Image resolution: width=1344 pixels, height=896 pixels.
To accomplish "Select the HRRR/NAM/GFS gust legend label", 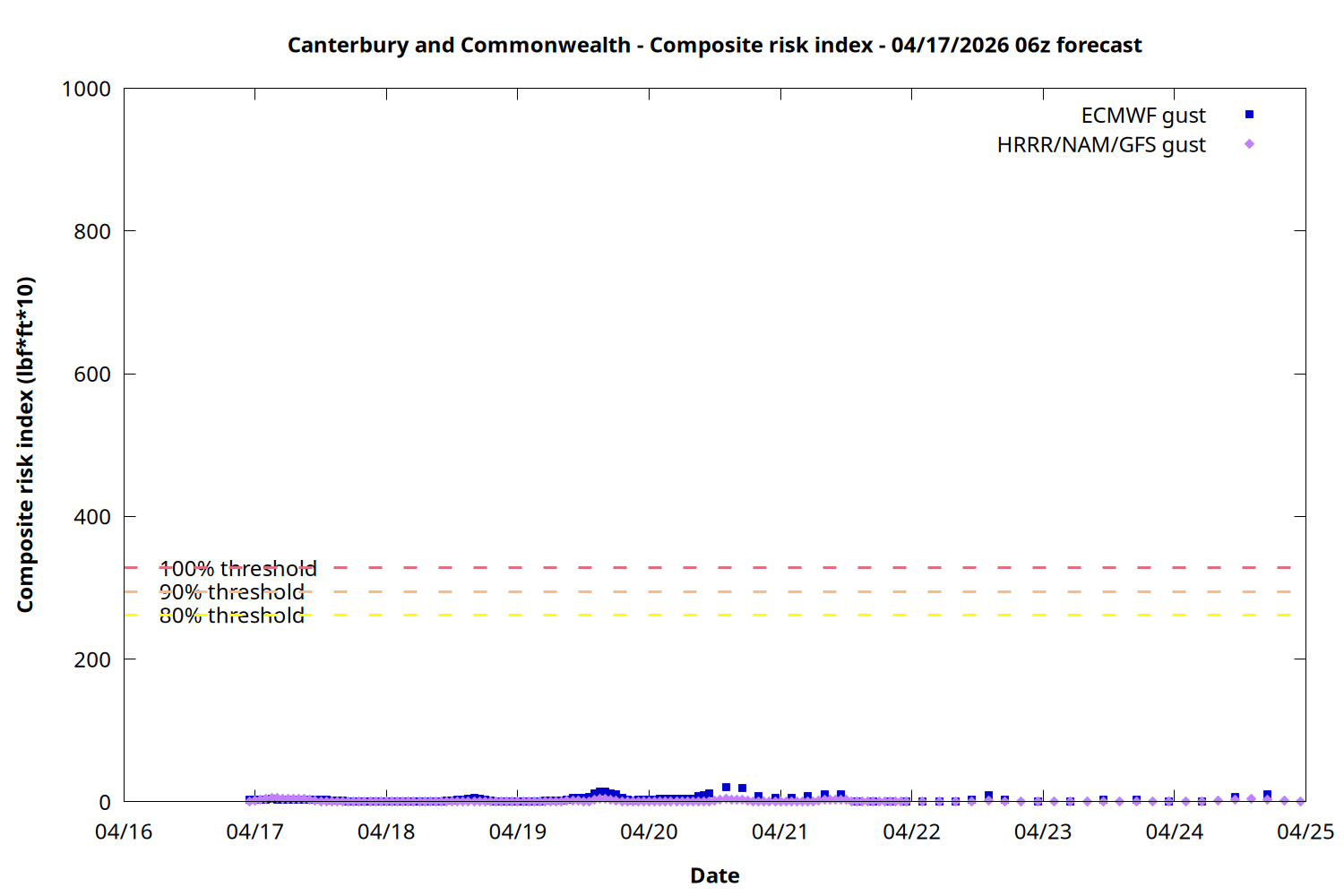I will [x=1100, y=145].
